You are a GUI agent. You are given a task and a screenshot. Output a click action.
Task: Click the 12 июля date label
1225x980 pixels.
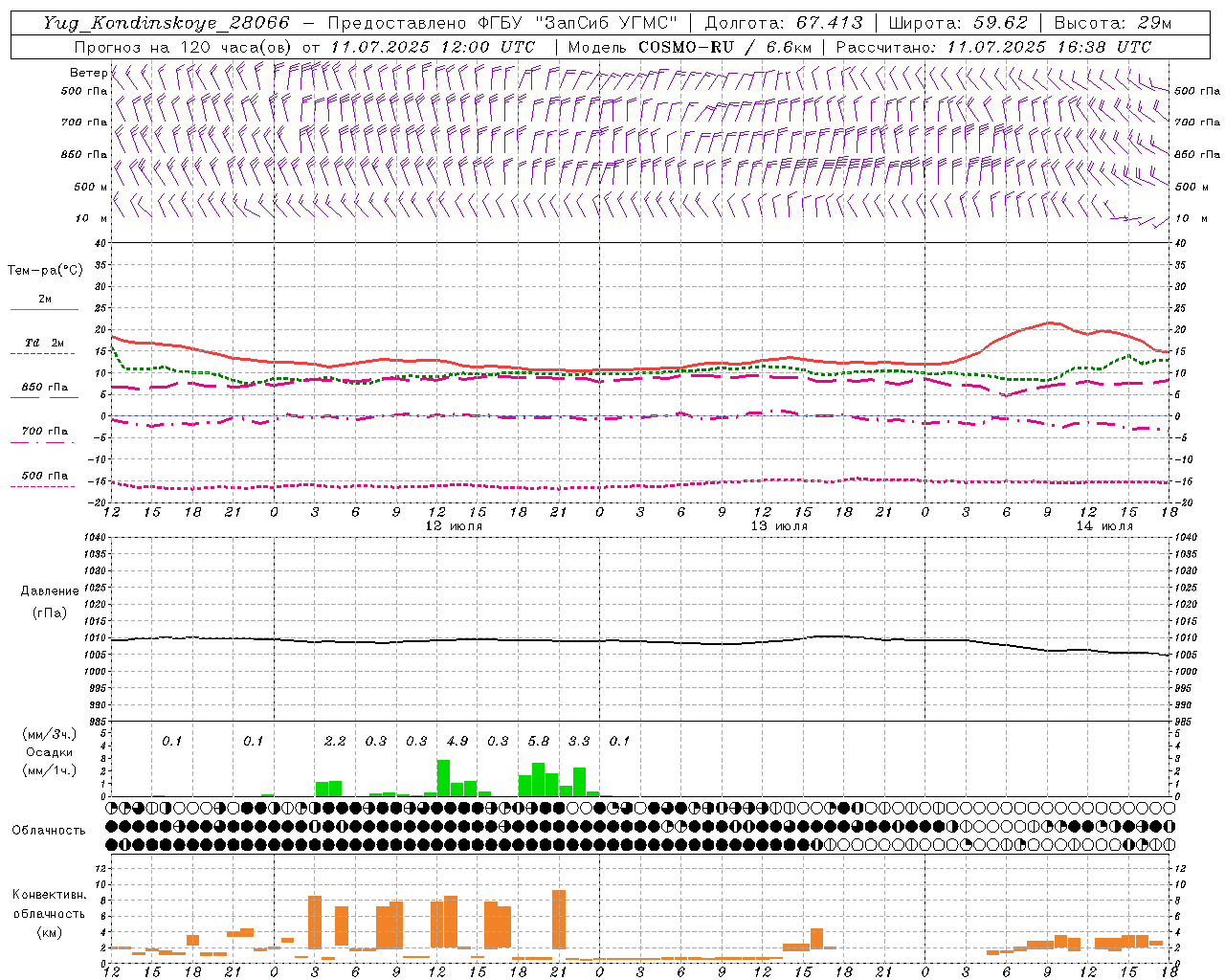[x=453, y=526]
